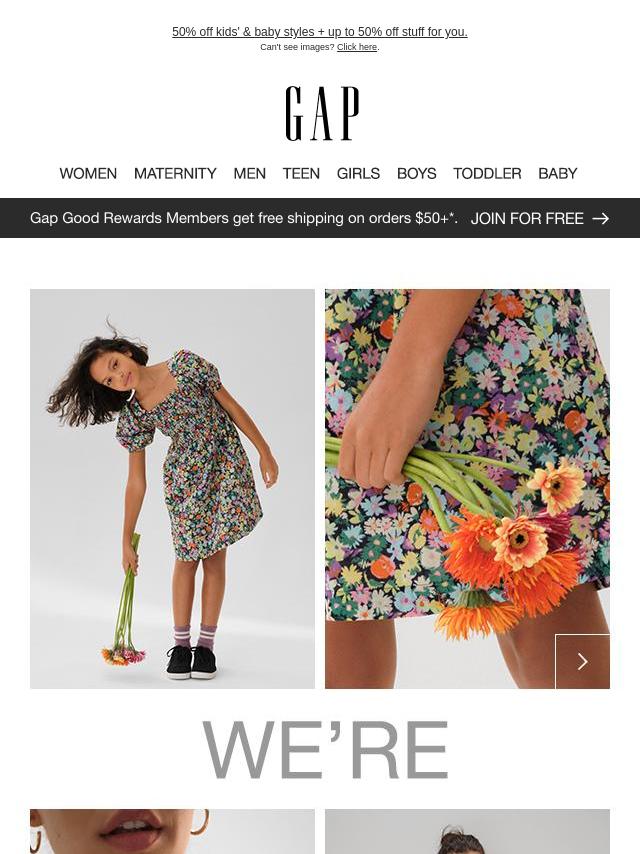The height and width of the screenshot is (854, 640).
Task: Click the Gap logo
Action: click(x=322, y=113)
